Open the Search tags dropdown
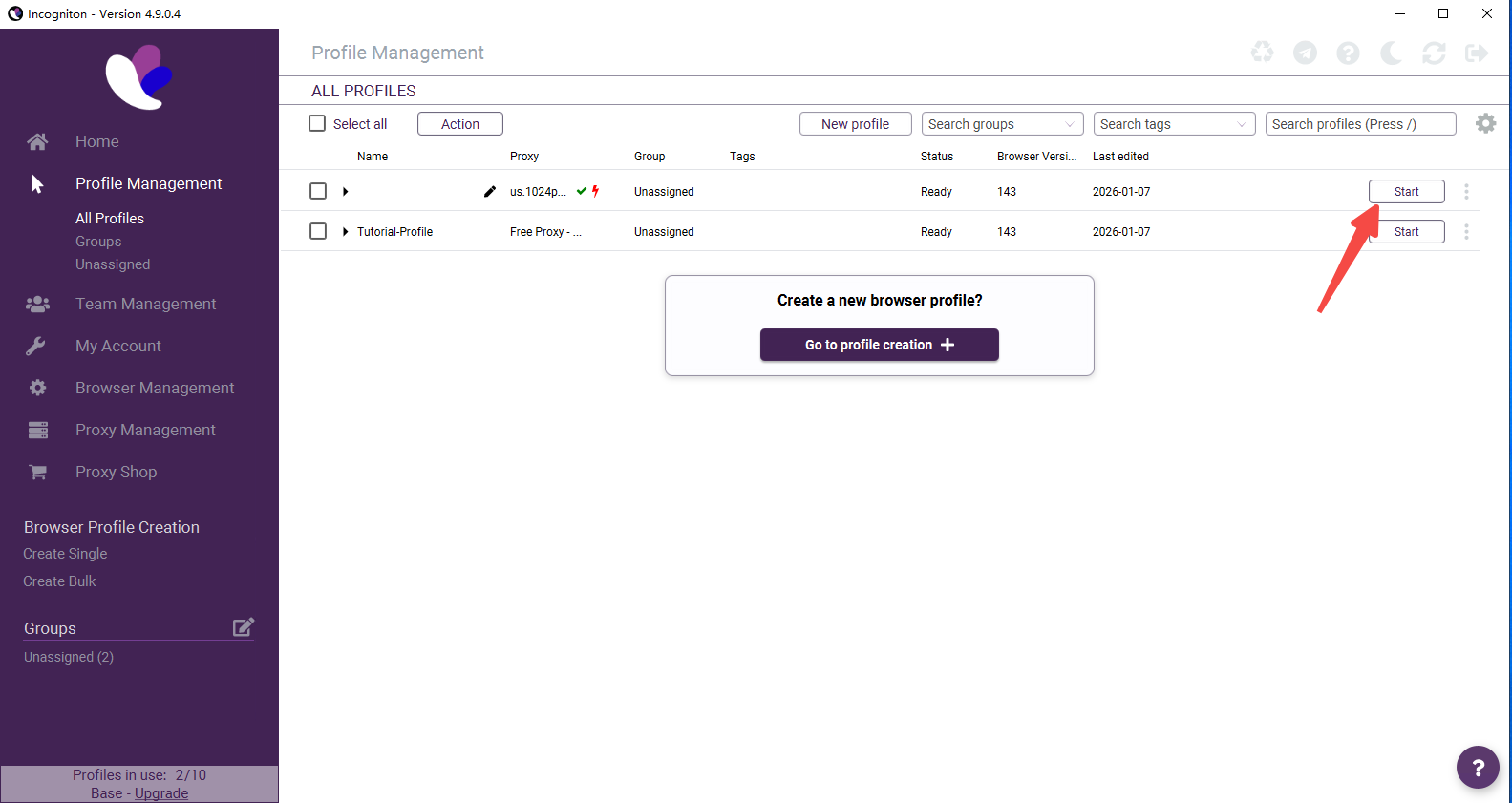The image size is (1512, 803). 1174,124
